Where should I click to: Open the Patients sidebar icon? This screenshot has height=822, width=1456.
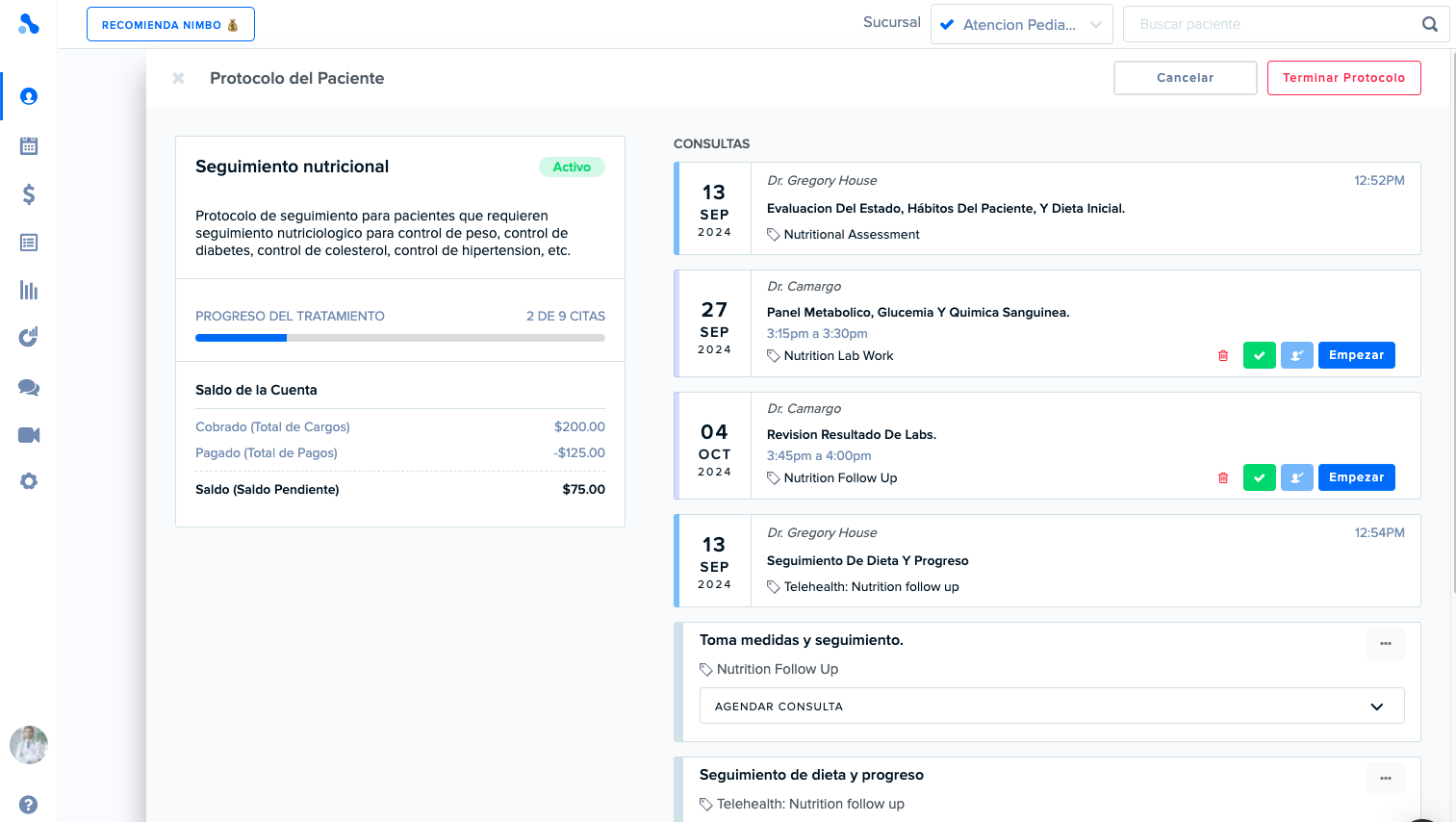(29, 96)
